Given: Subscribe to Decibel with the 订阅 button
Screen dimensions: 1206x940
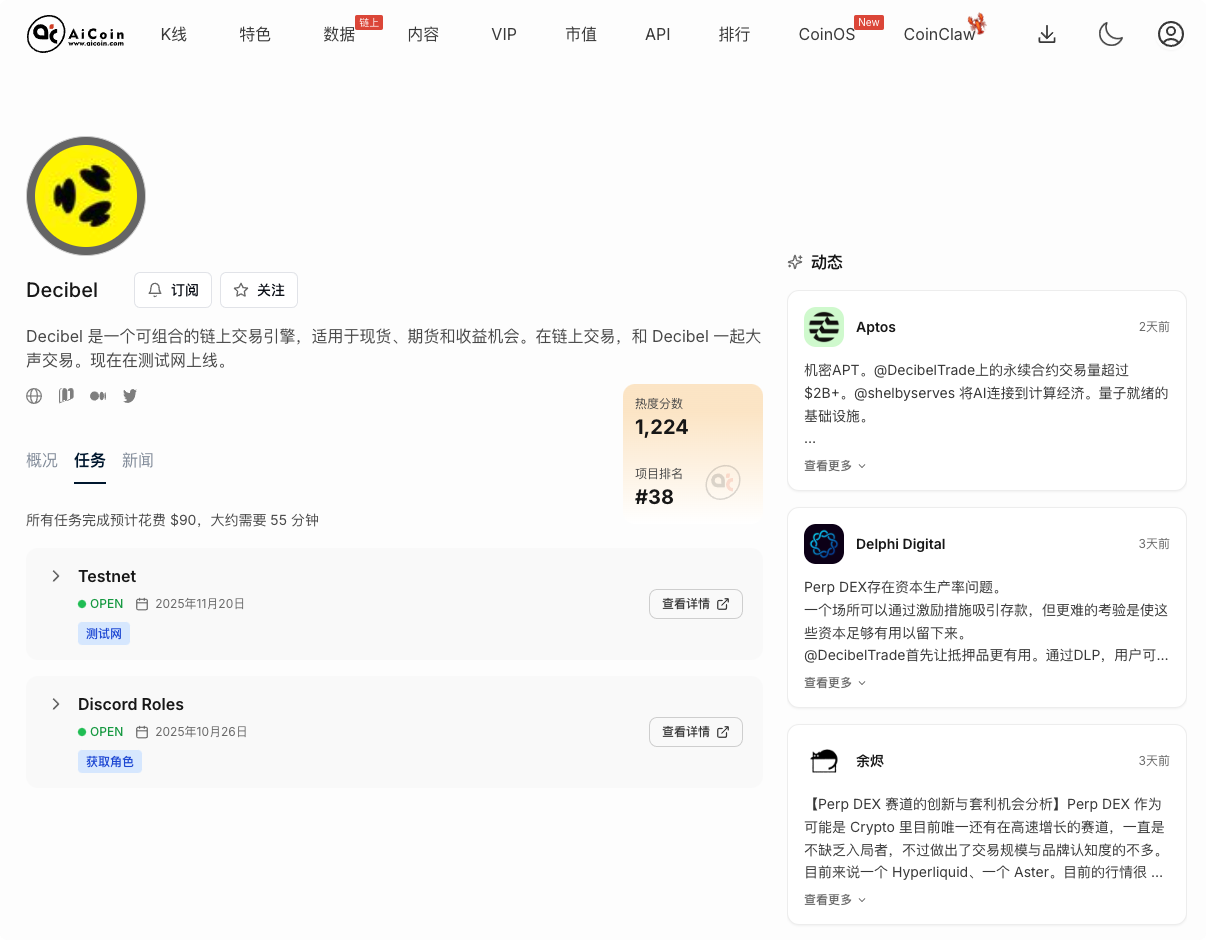Looking at the screenshot, I should 173,290.
